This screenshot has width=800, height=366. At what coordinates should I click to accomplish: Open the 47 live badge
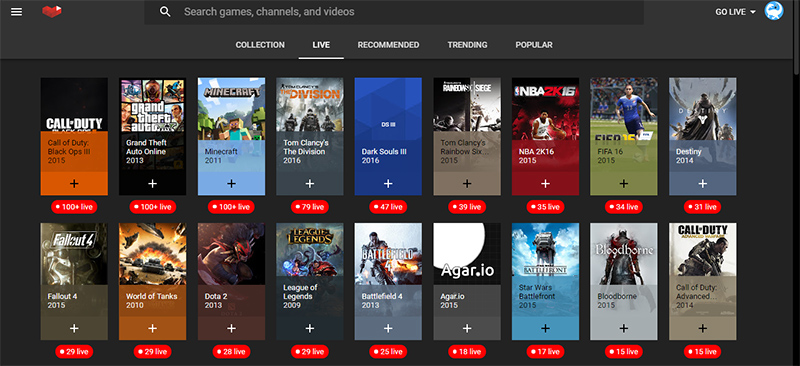coord(388,207)
